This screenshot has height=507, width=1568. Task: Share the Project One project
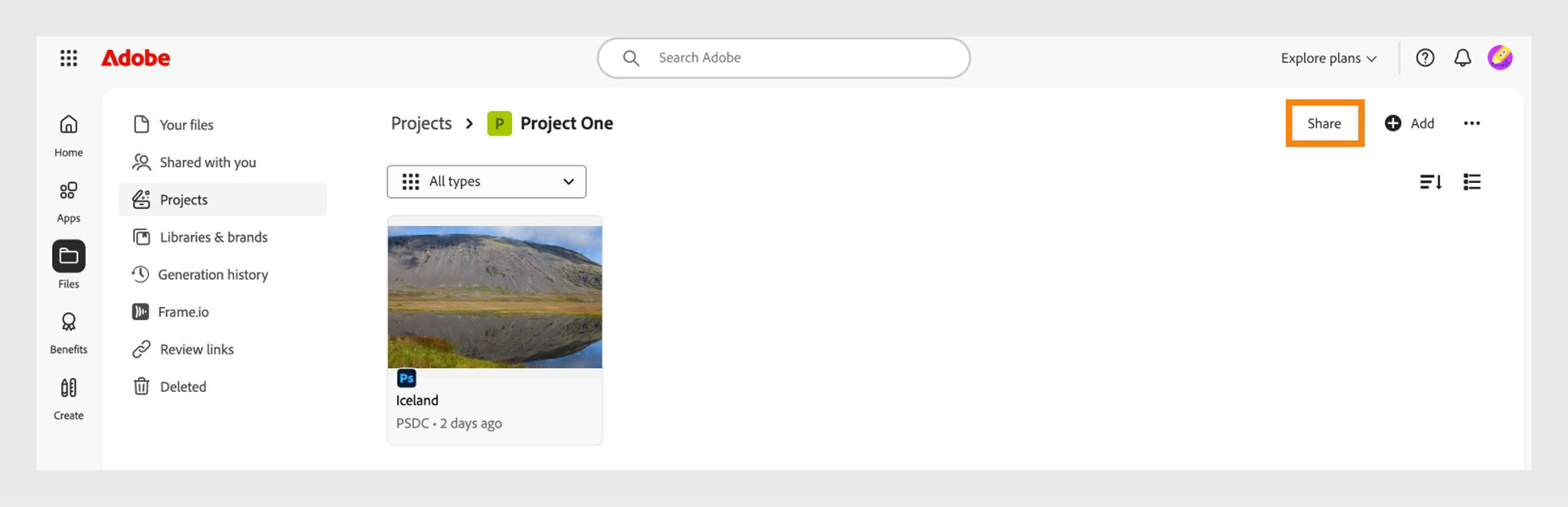[x=1324, y=123]
